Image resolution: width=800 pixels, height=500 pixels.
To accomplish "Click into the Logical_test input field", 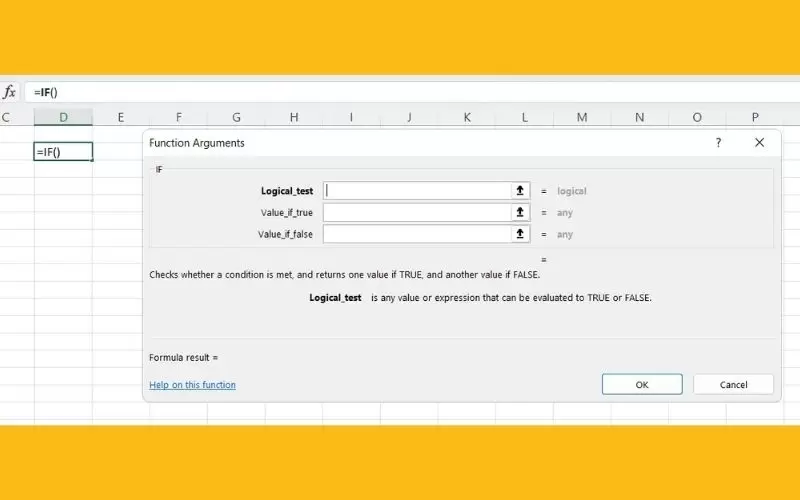I will [417, 191].
